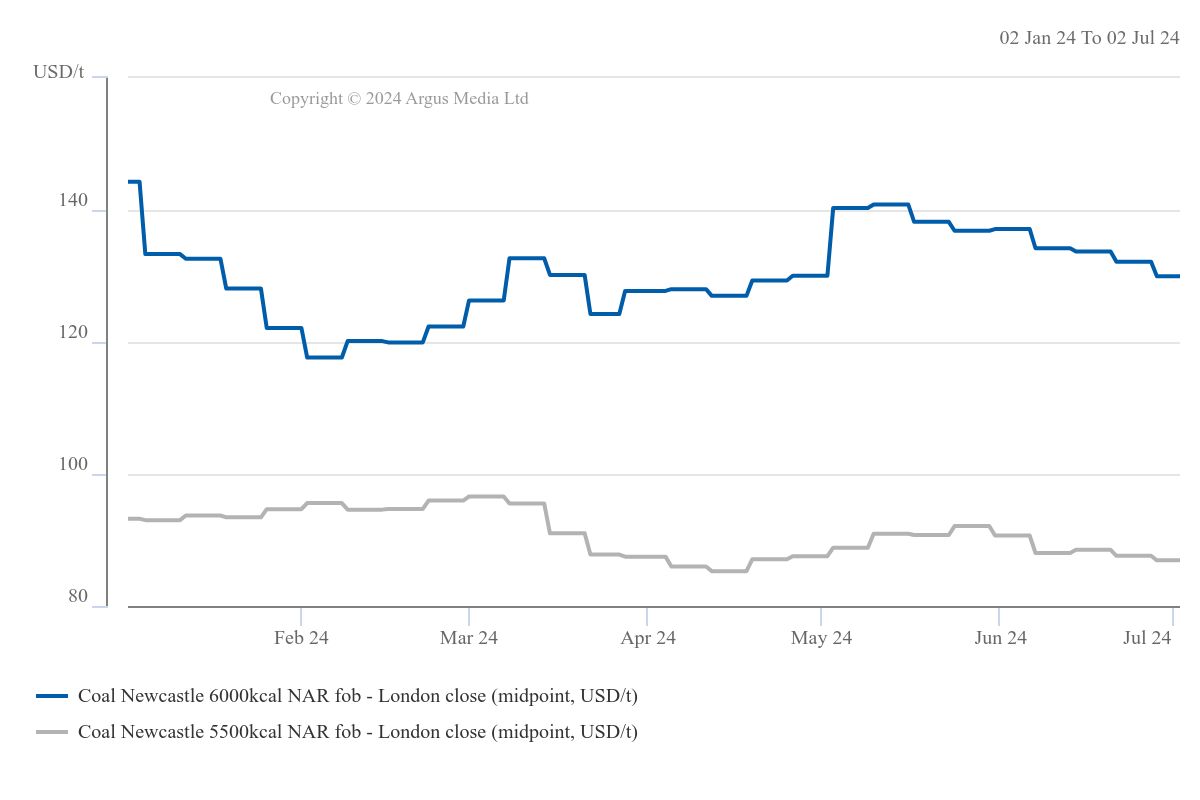Click the Argus Media copyright text

pos(399,98)
